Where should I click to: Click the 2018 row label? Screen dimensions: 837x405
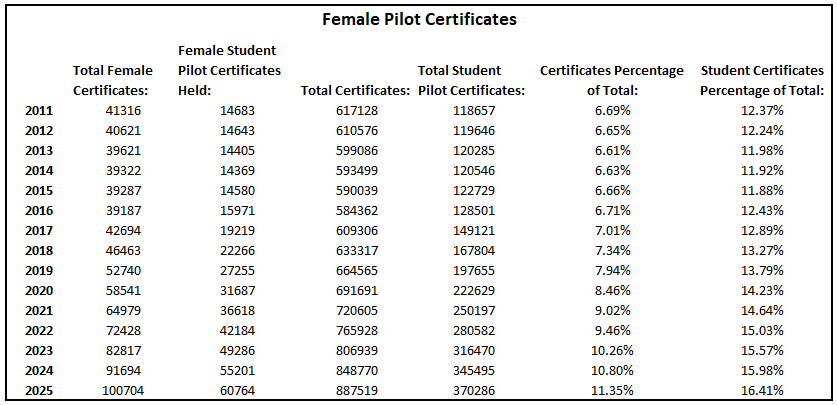pyautogui.click(x=39, y=250)
